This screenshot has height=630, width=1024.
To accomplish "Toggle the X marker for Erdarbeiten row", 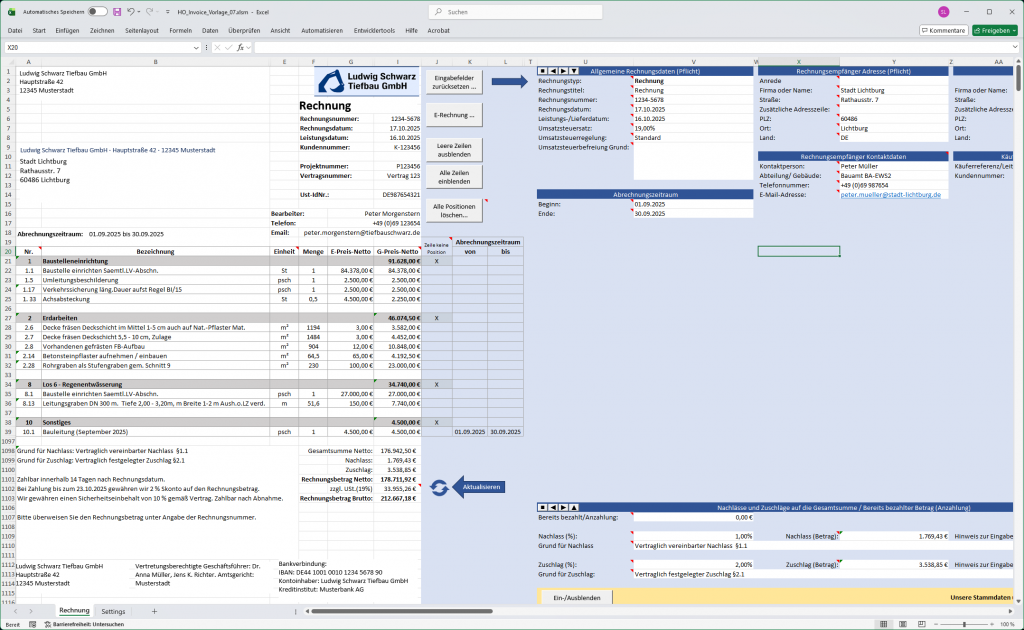I will (436, 317).
